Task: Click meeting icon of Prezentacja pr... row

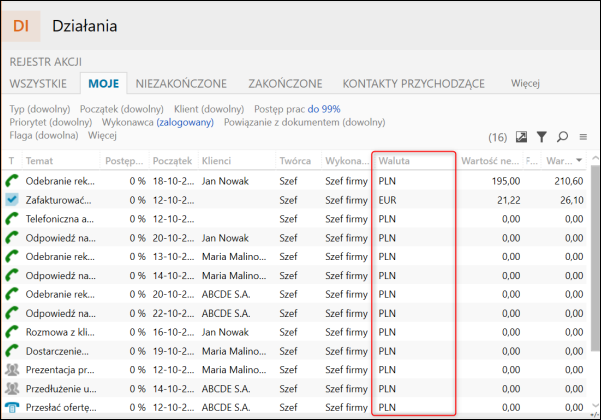Action: (x=12, y=370)
